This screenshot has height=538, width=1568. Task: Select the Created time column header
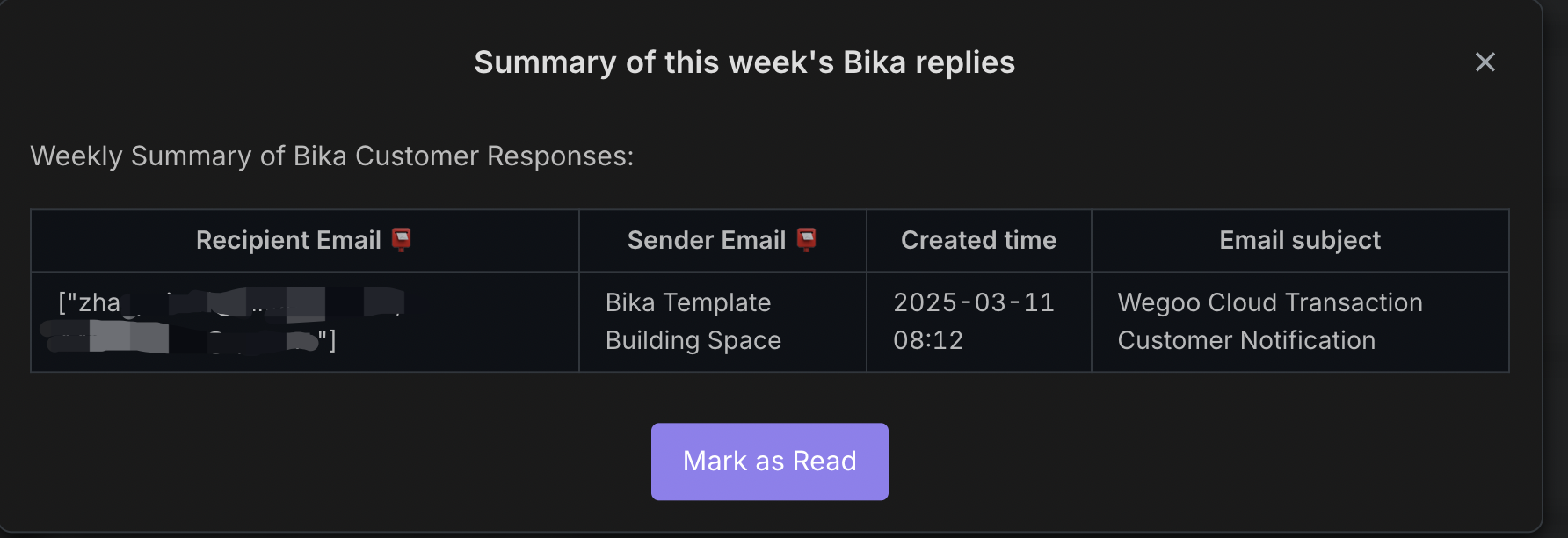(978, 240)
